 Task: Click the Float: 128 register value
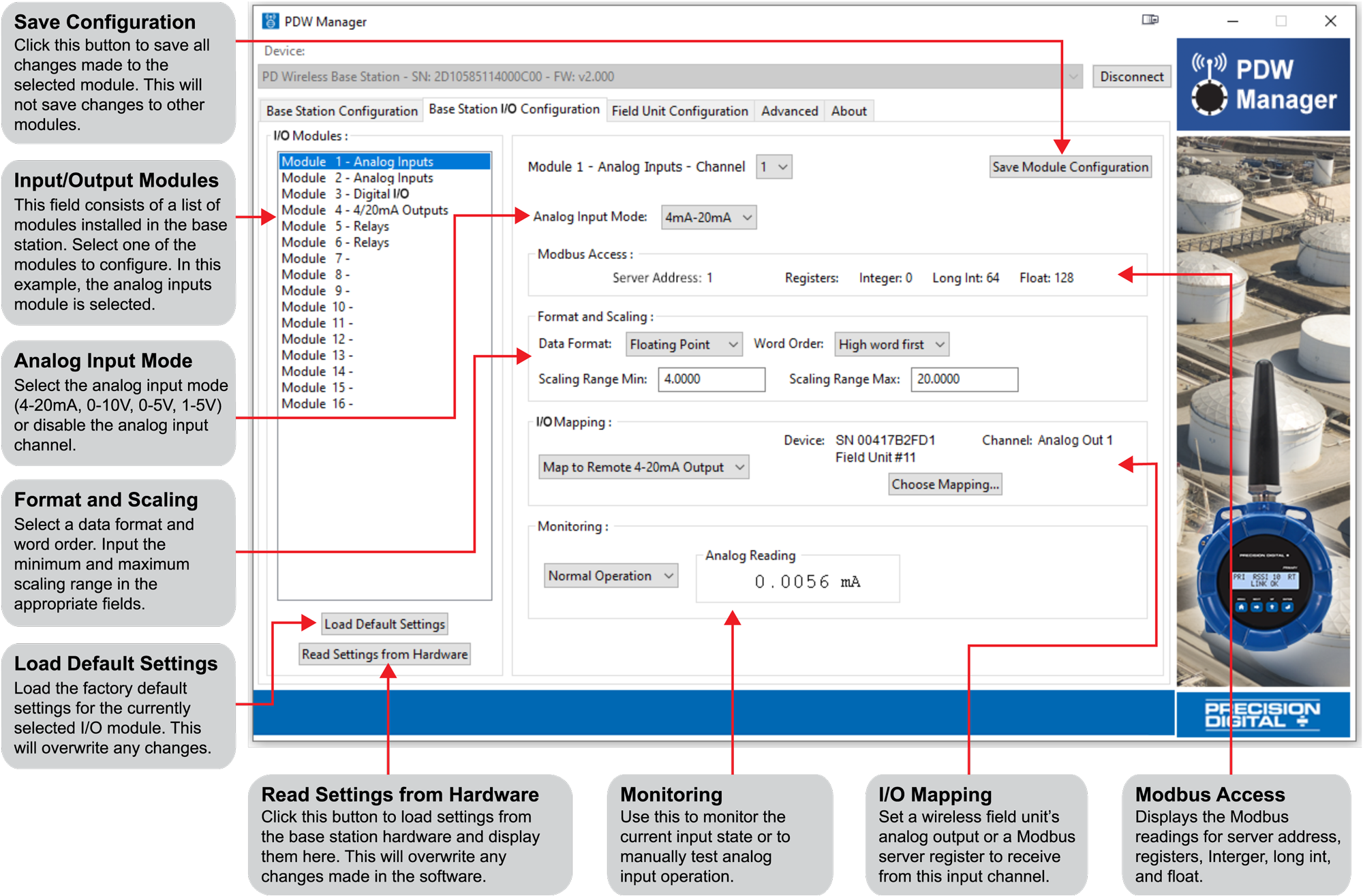click(x=1046, y=278)
